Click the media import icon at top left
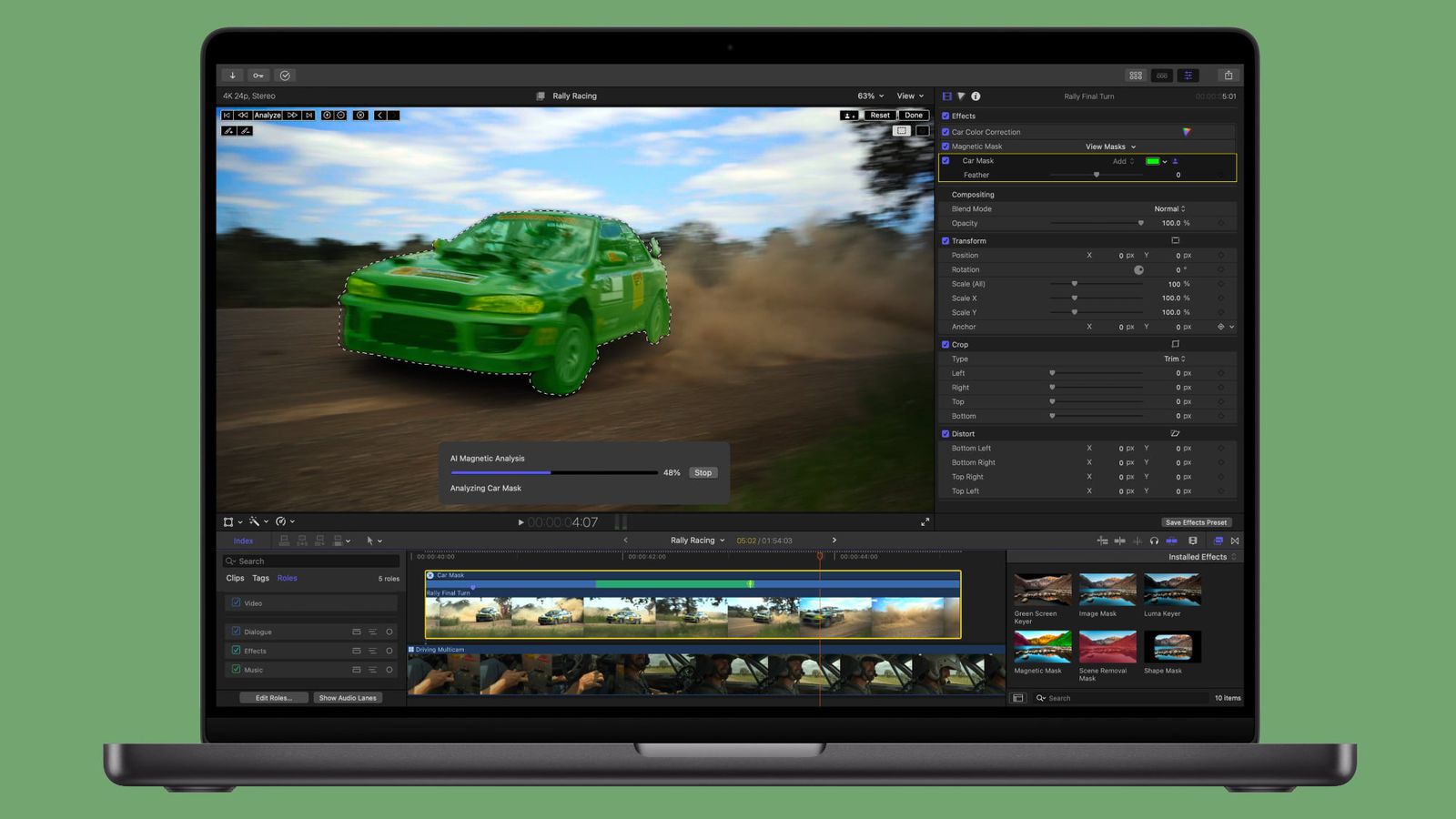Screen dimensions: 1456x819 tap(232, 75)
